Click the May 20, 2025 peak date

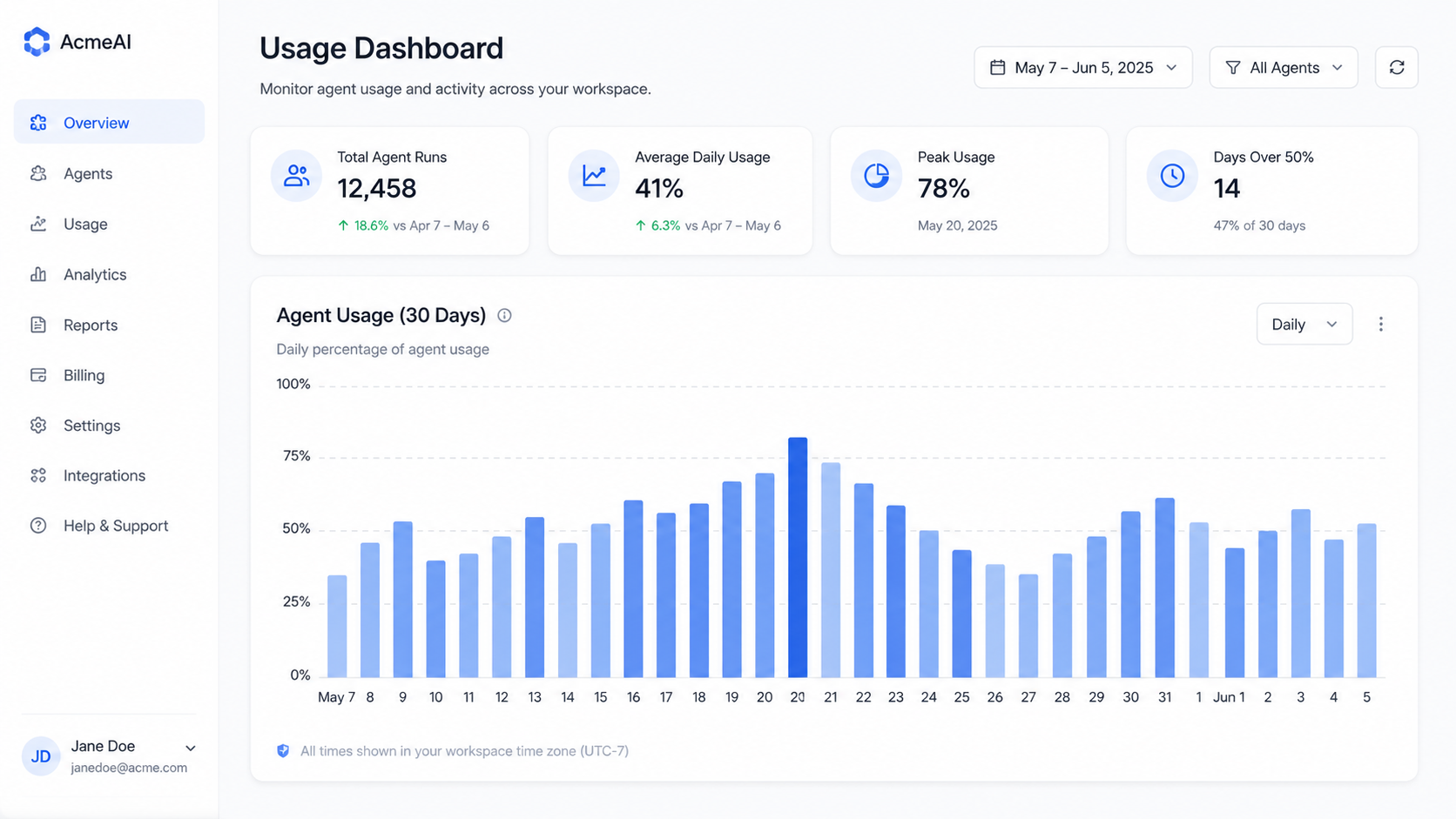pos(958,225)
